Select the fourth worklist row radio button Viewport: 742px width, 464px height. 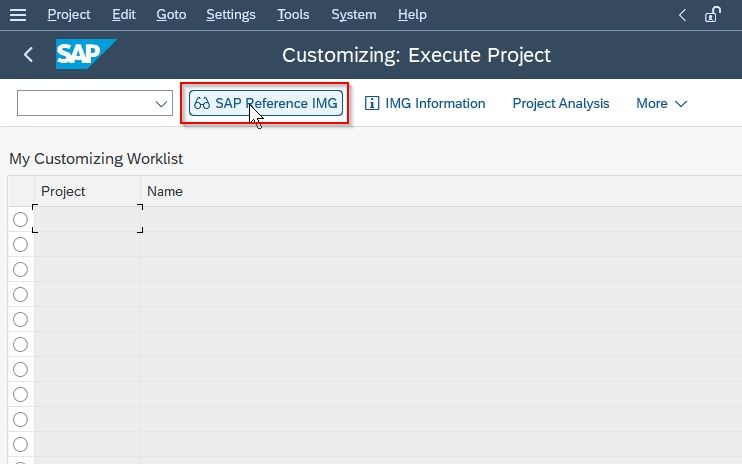[20, 295]
